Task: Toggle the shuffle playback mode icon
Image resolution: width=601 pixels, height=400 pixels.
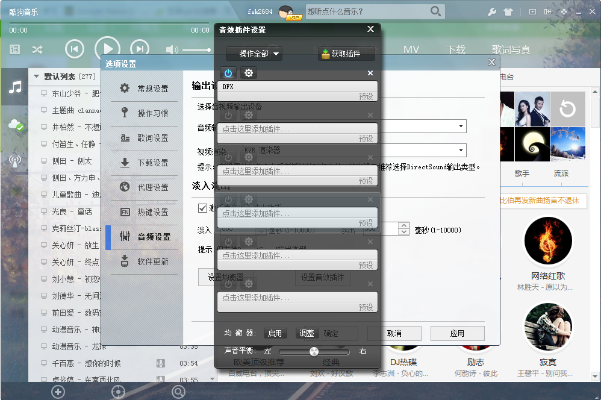Action: click(x=38, y=48)
